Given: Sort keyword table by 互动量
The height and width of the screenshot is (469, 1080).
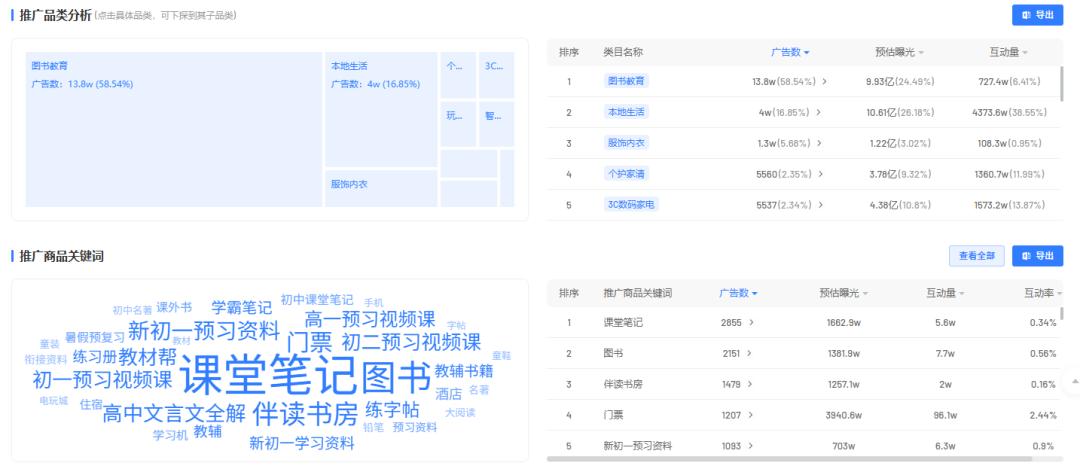Looking at the screenshot, I should (x=945, y=293).
